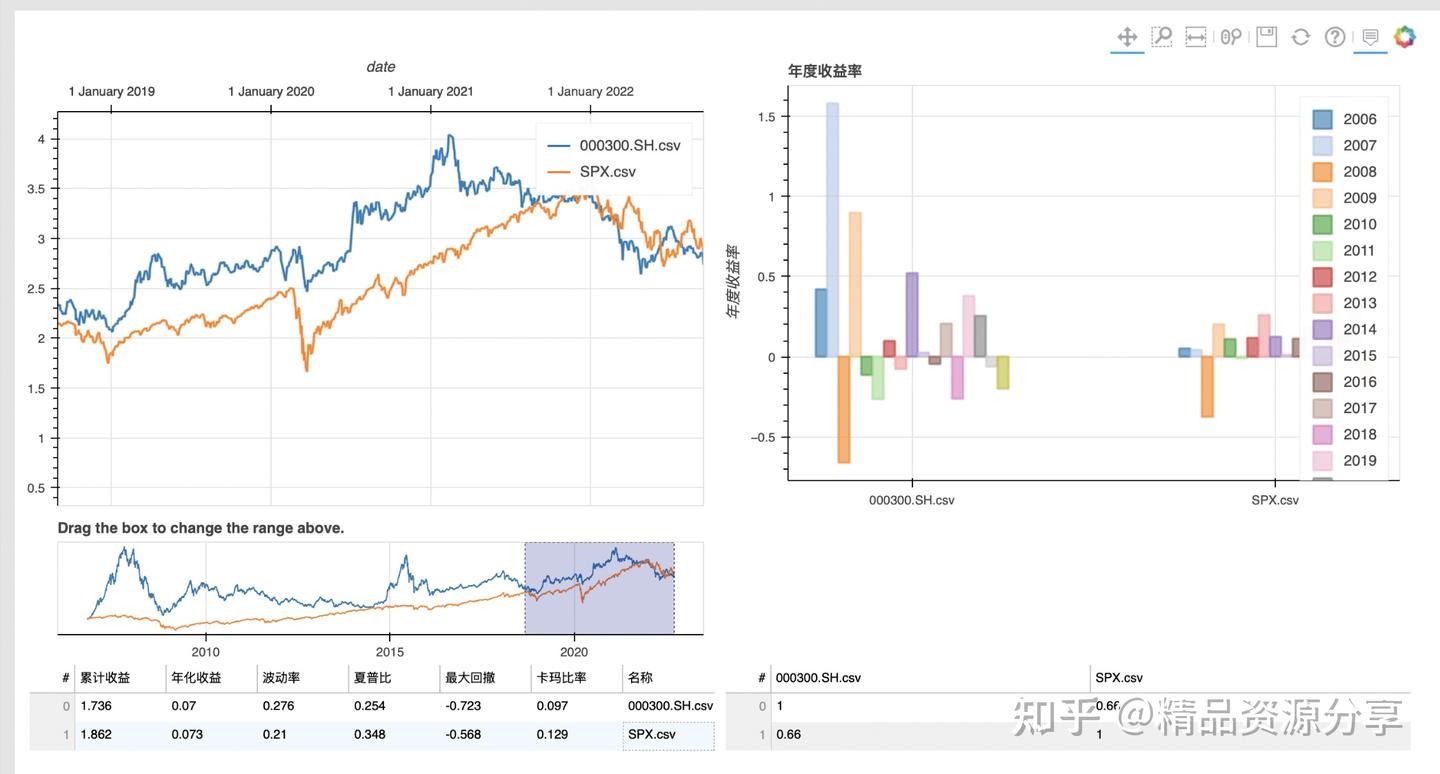This screenshot has height=774, width=1440.
Task: Select 2012 in the bar legend
Action: tap(1345, 277)
